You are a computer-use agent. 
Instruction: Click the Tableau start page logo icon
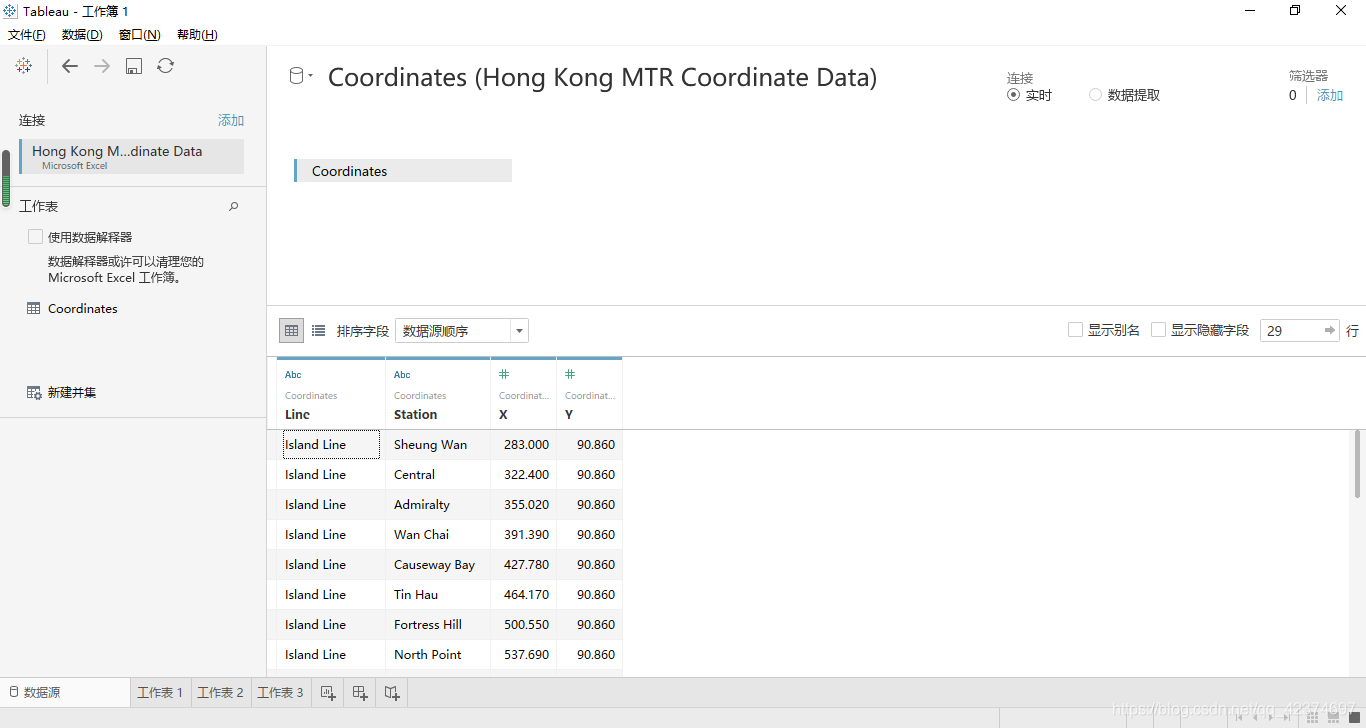pyautogui.click(x=23, y=66)
